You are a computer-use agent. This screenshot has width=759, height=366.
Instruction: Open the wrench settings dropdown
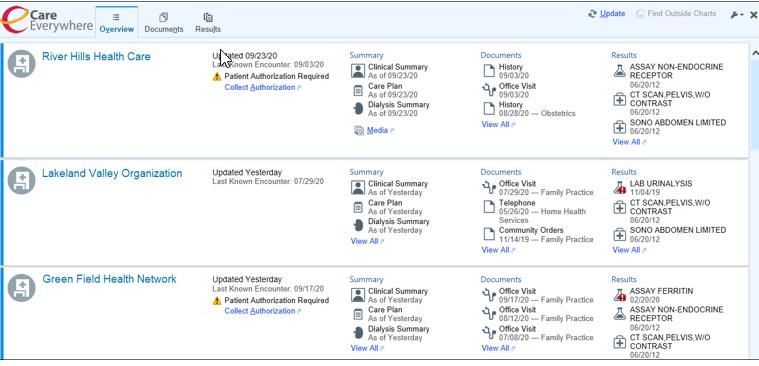(x=737, y=15)
